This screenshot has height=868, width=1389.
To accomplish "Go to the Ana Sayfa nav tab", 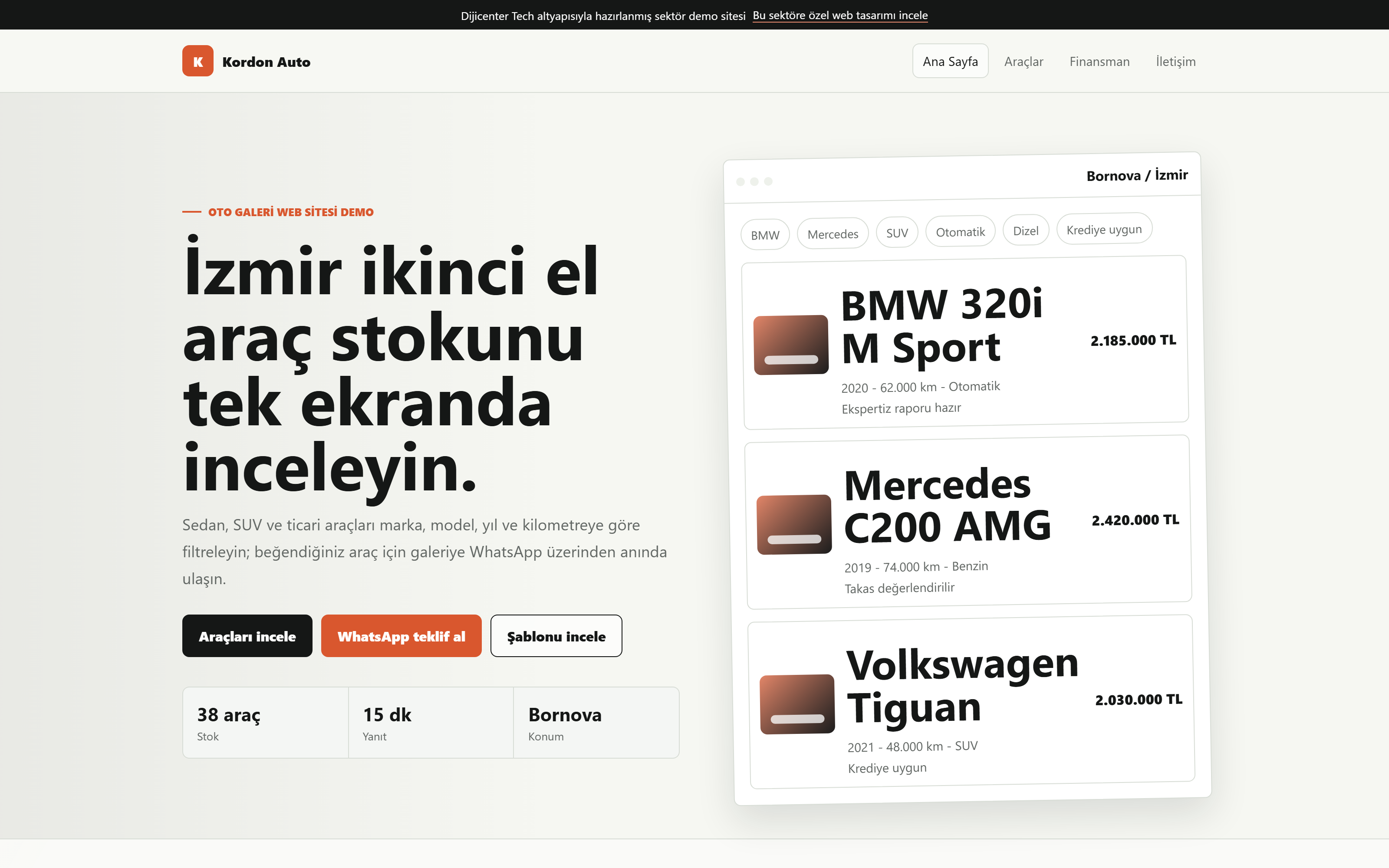I will [x=950, y=61].
